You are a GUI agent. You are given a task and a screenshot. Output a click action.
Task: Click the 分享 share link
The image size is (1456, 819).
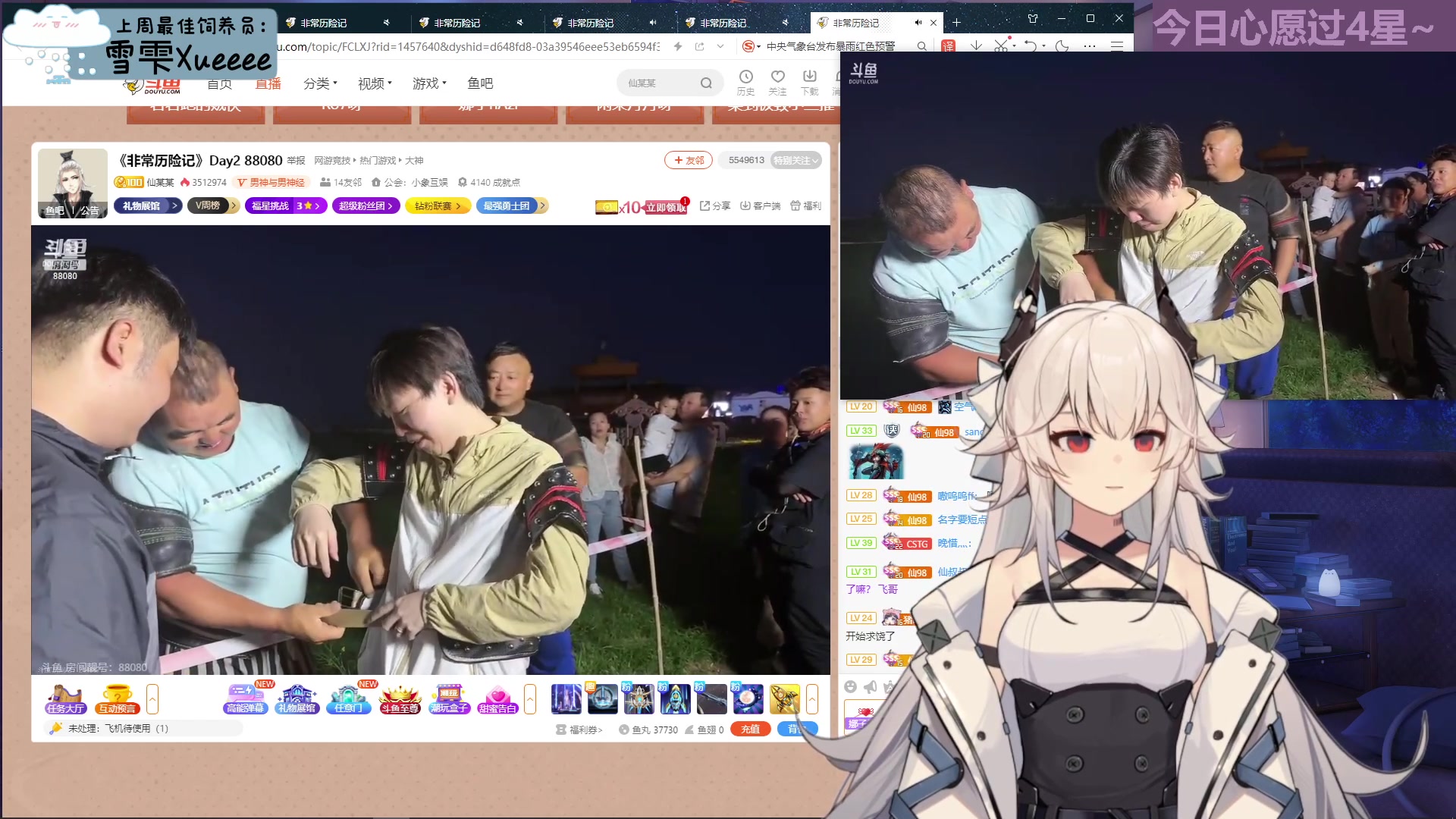(715, 206)
